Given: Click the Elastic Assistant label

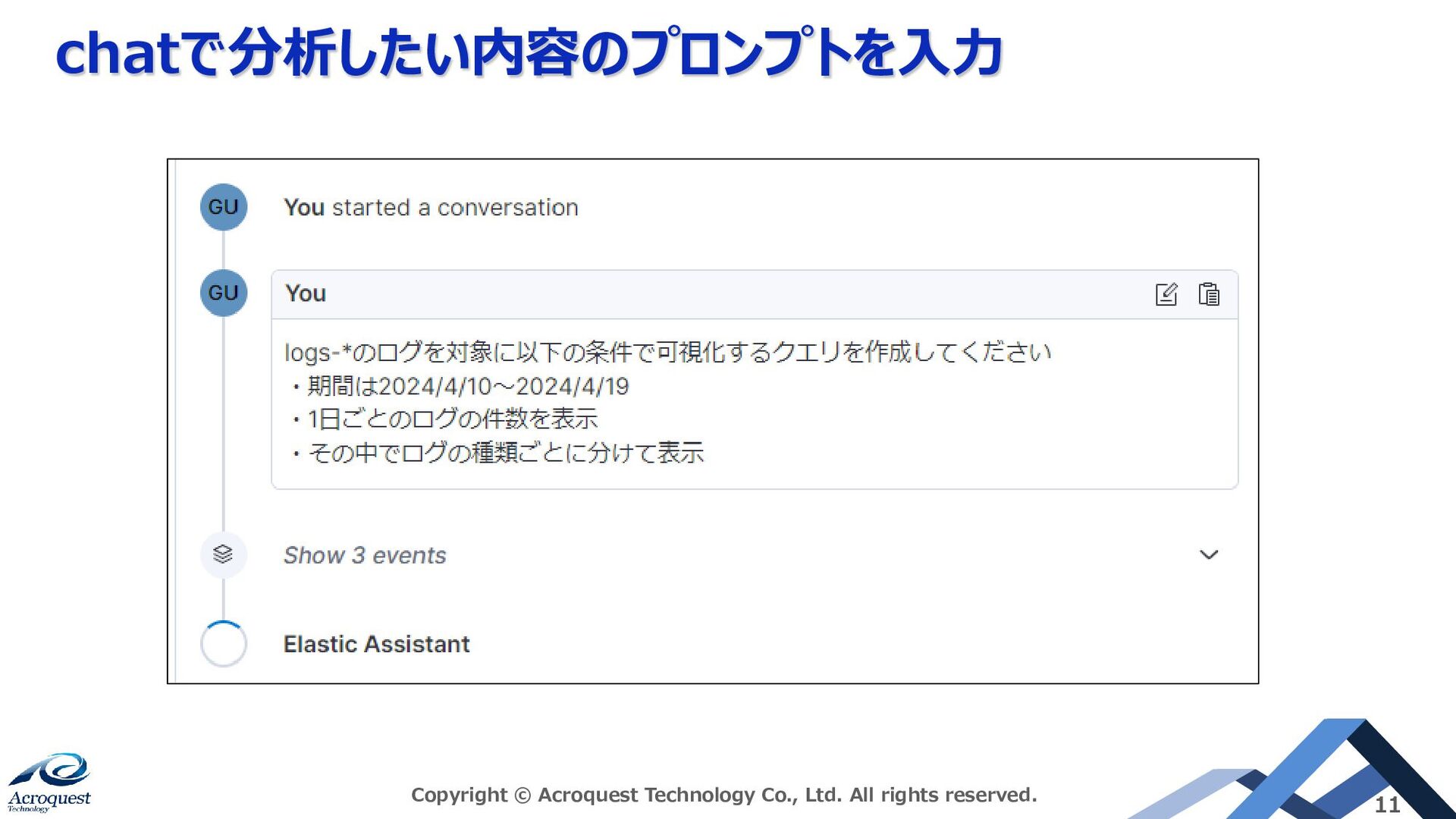Looking at the screenshot, I should pos(376,644).
